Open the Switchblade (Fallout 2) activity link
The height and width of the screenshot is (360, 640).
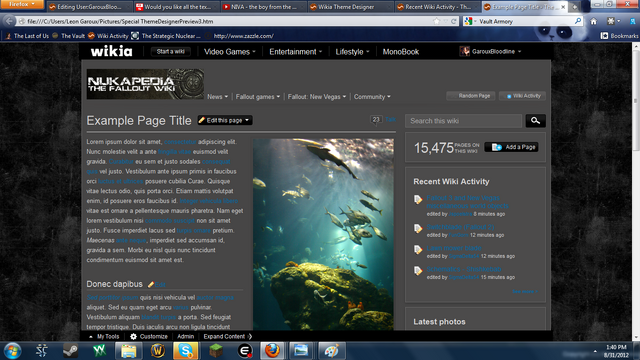pos(460,227)
